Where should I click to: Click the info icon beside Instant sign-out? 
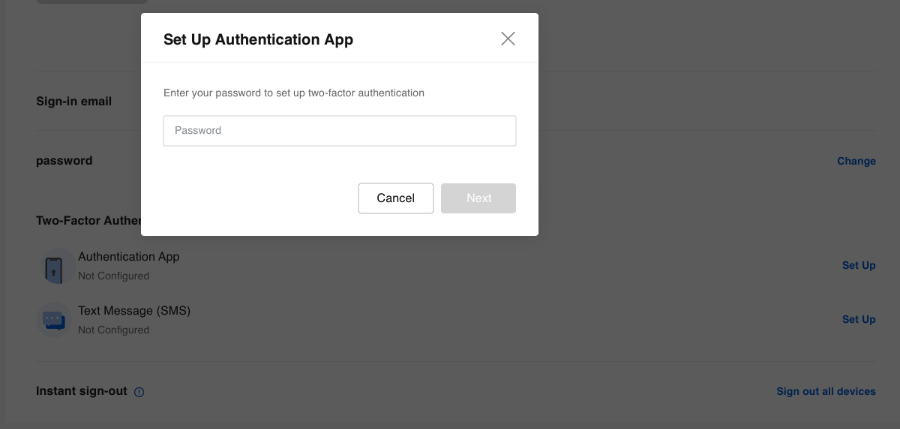139,392
